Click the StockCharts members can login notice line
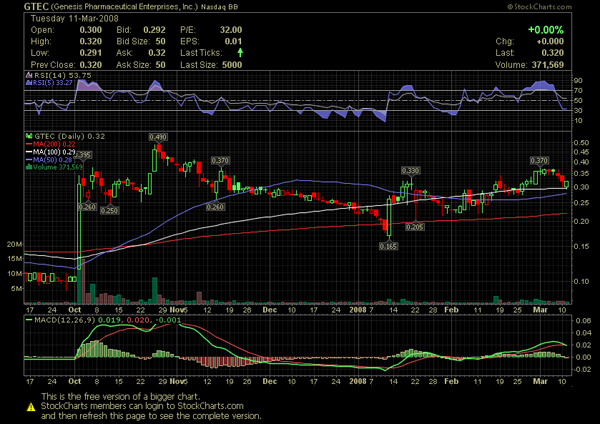The height and width of the screenshot is (424, 600). click(x=142, y=406)
